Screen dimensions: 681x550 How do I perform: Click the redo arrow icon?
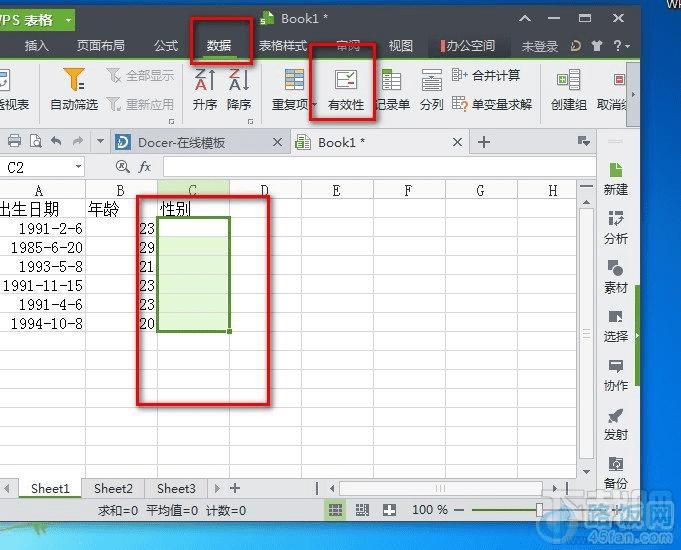tap(78, 141)
